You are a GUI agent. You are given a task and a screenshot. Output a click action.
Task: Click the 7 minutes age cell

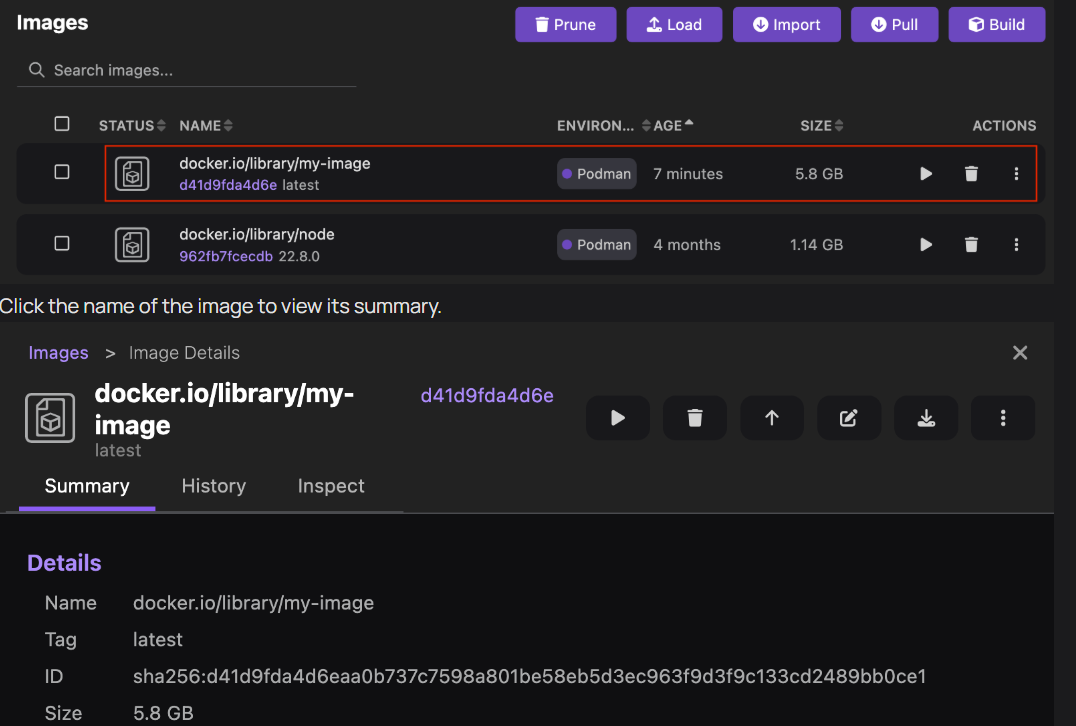pyautogui.click(x=688, y=174)
